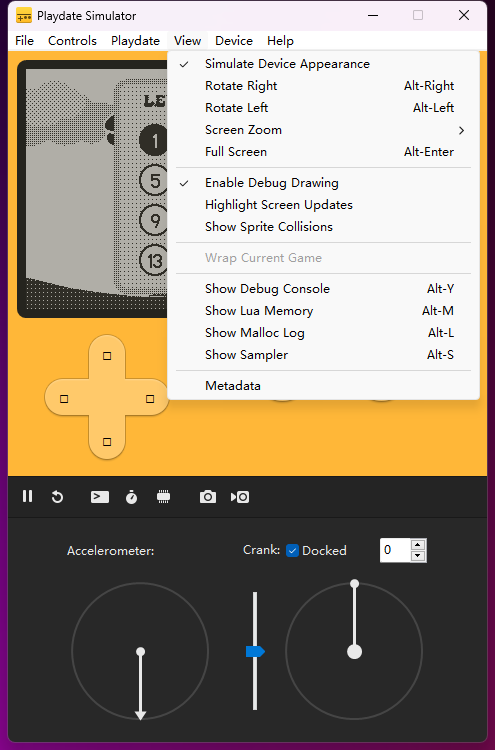Viewport: 495px width, 750px height.
Task: Open the File menu
Action: coord(24,41)
